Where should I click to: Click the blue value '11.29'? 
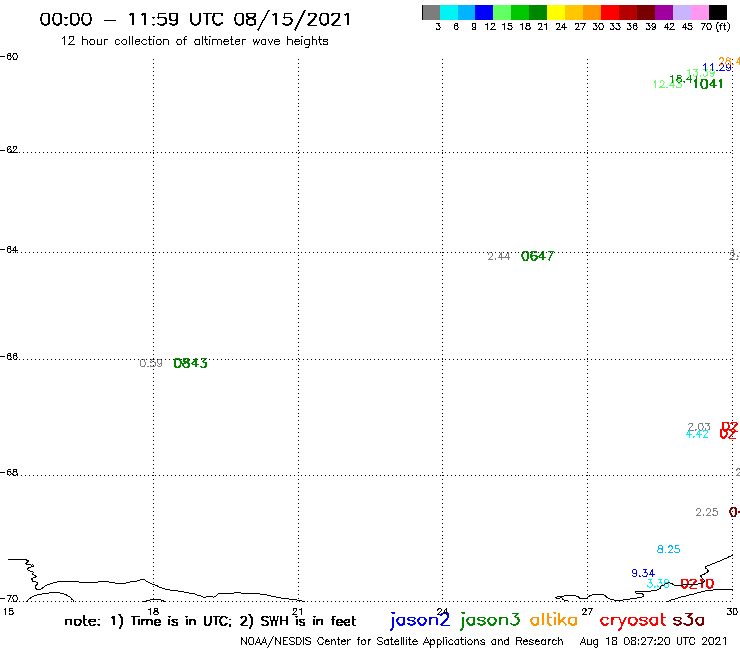click(x=716, y=68)
